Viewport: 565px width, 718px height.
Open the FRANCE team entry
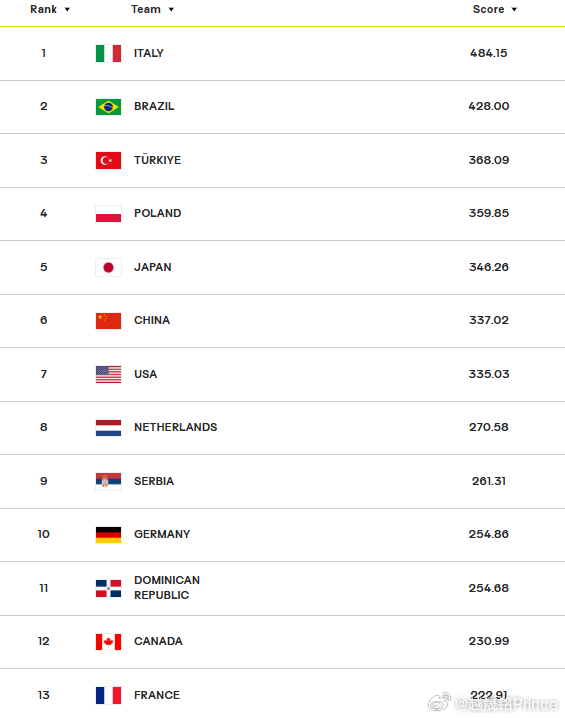[x=157, y=695]
